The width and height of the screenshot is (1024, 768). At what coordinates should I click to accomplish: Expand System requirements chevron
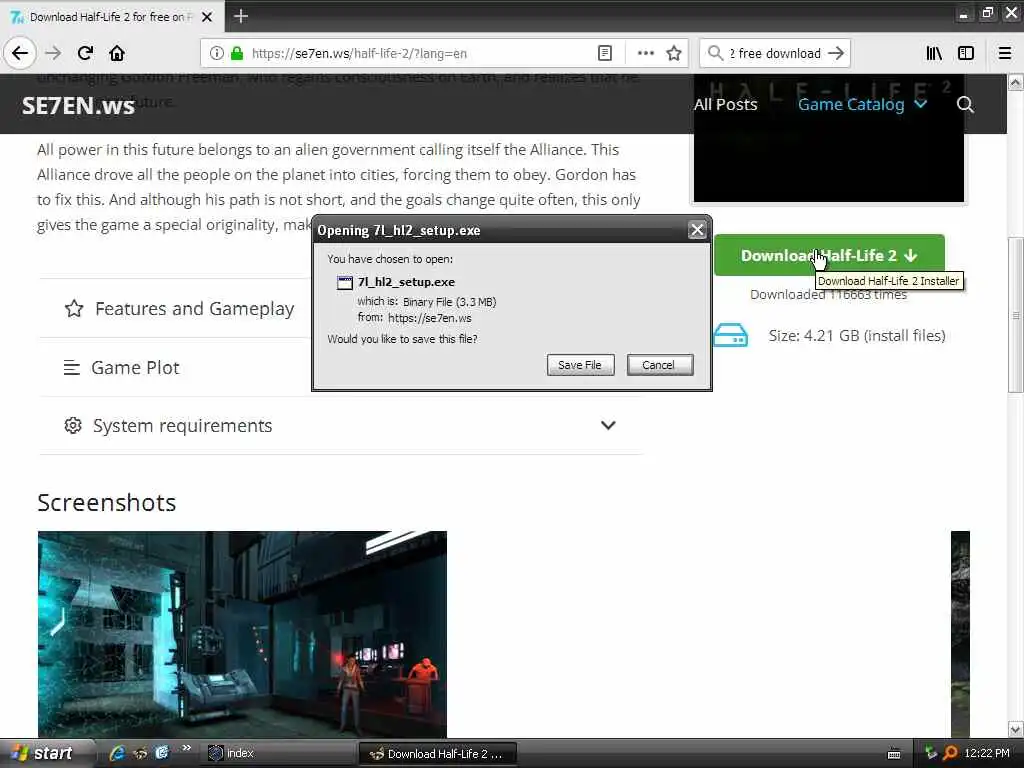[x=608, y=426]
